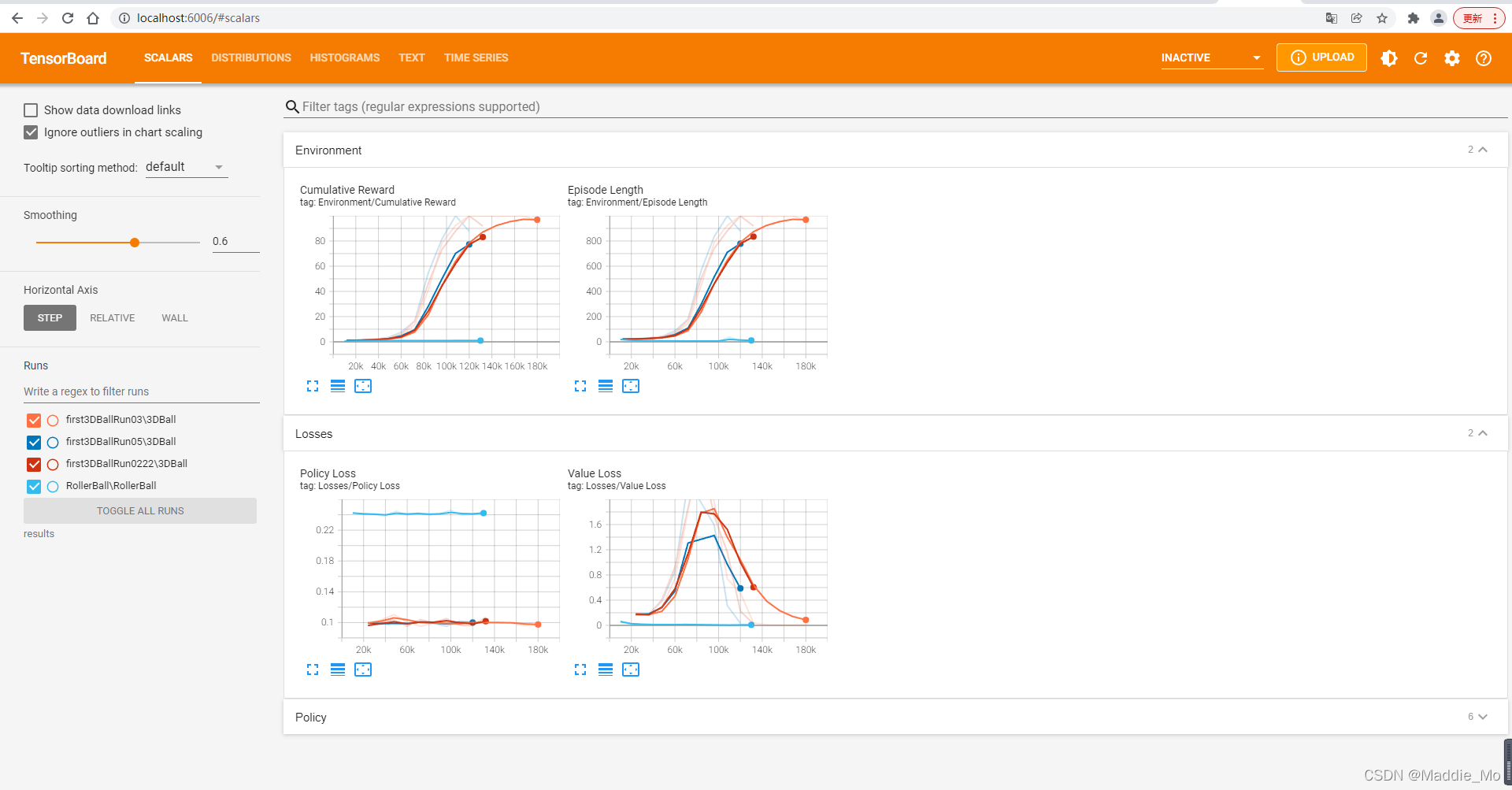
Task: Switch to the HISTOGRAMS tab
Action: (x=345, y=57)
